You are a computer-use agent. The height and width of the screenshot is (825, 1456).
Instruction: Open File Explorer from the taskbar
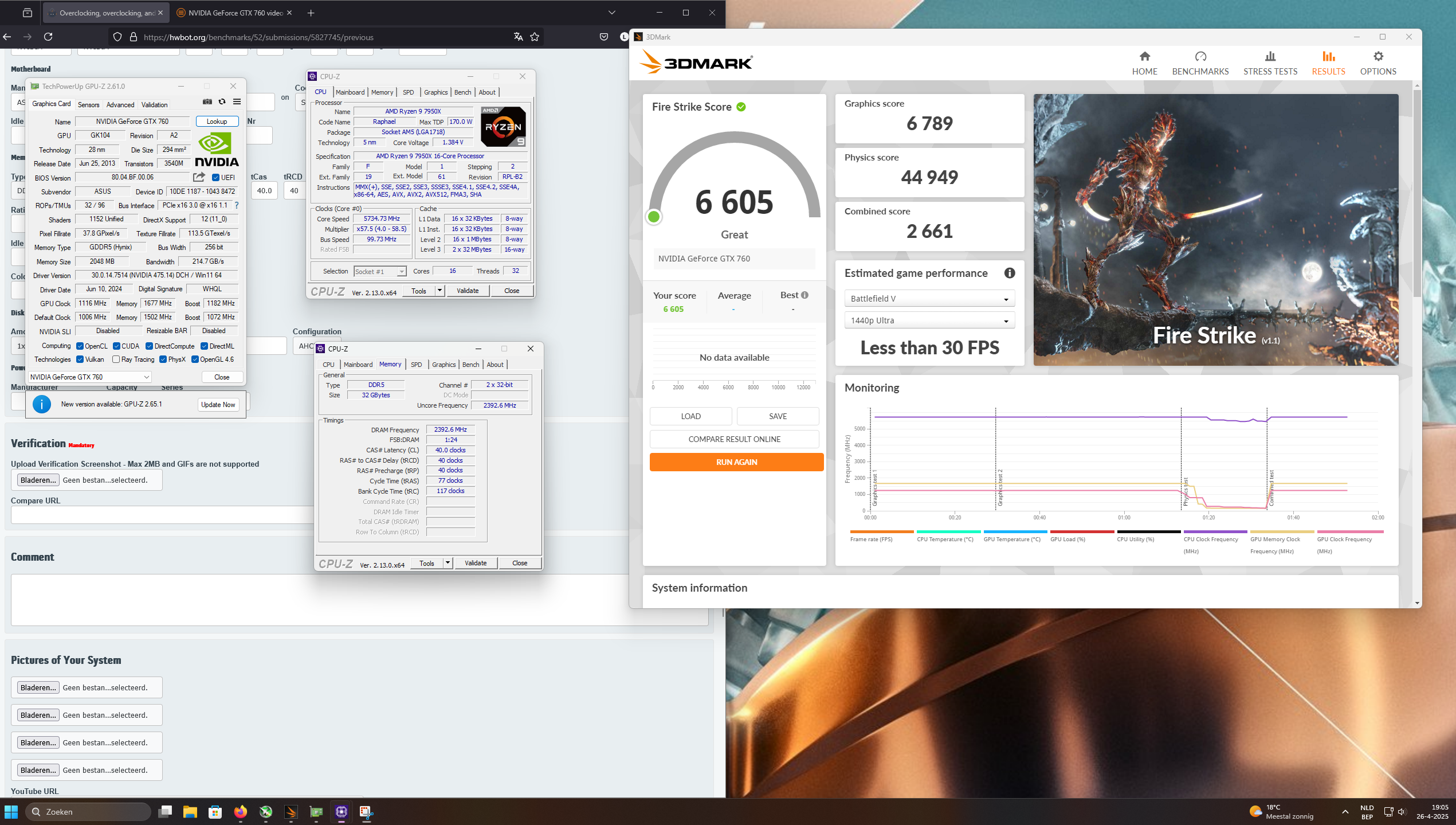point(190,812)
